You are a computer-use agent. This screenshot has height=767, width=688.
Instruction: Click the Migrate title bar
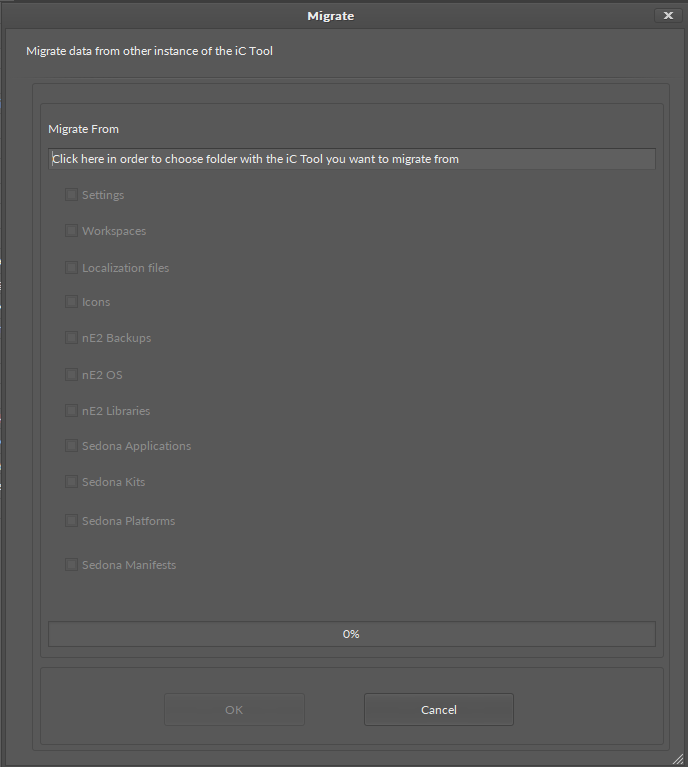(330, 16)
